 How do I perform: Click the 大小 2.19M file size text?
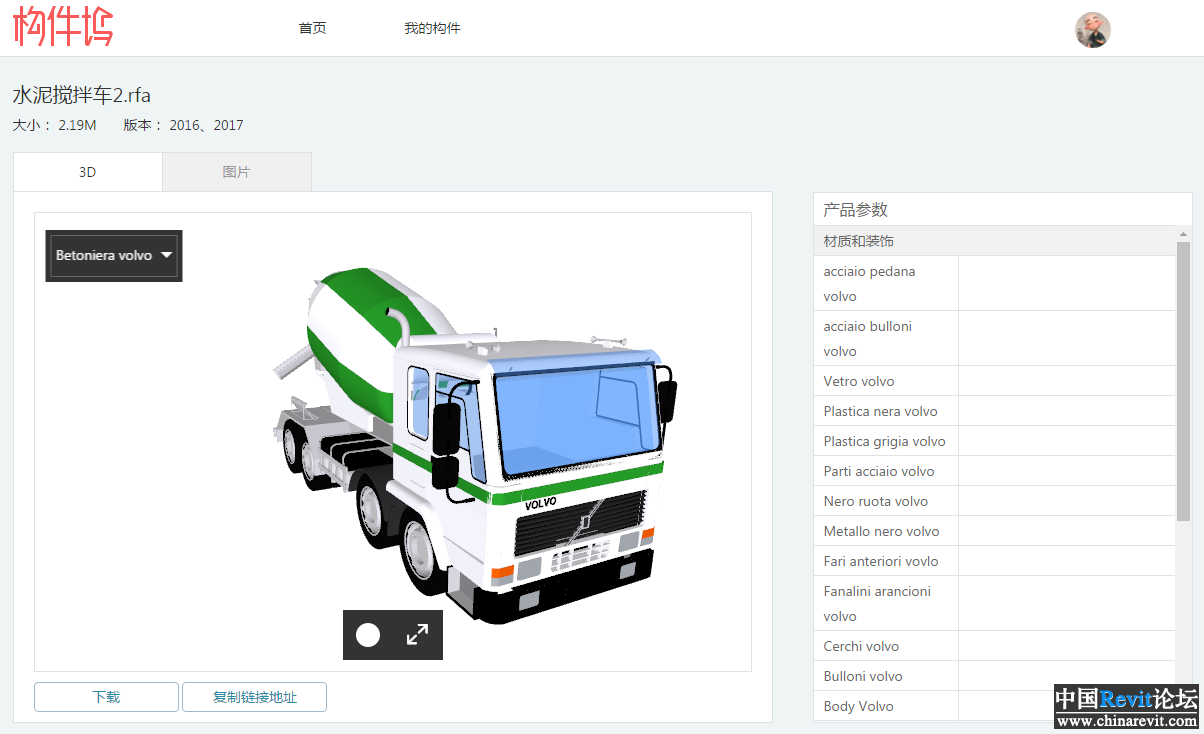pos(55,125)
